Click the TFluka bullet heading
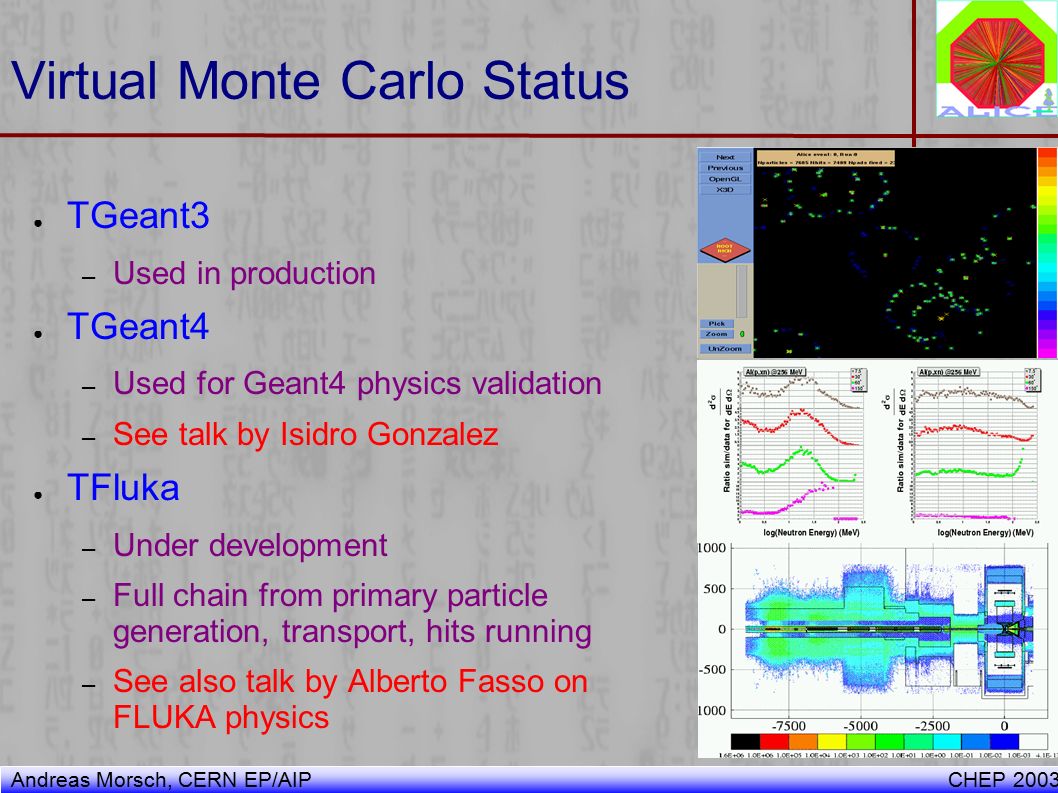 click(123, 487)
